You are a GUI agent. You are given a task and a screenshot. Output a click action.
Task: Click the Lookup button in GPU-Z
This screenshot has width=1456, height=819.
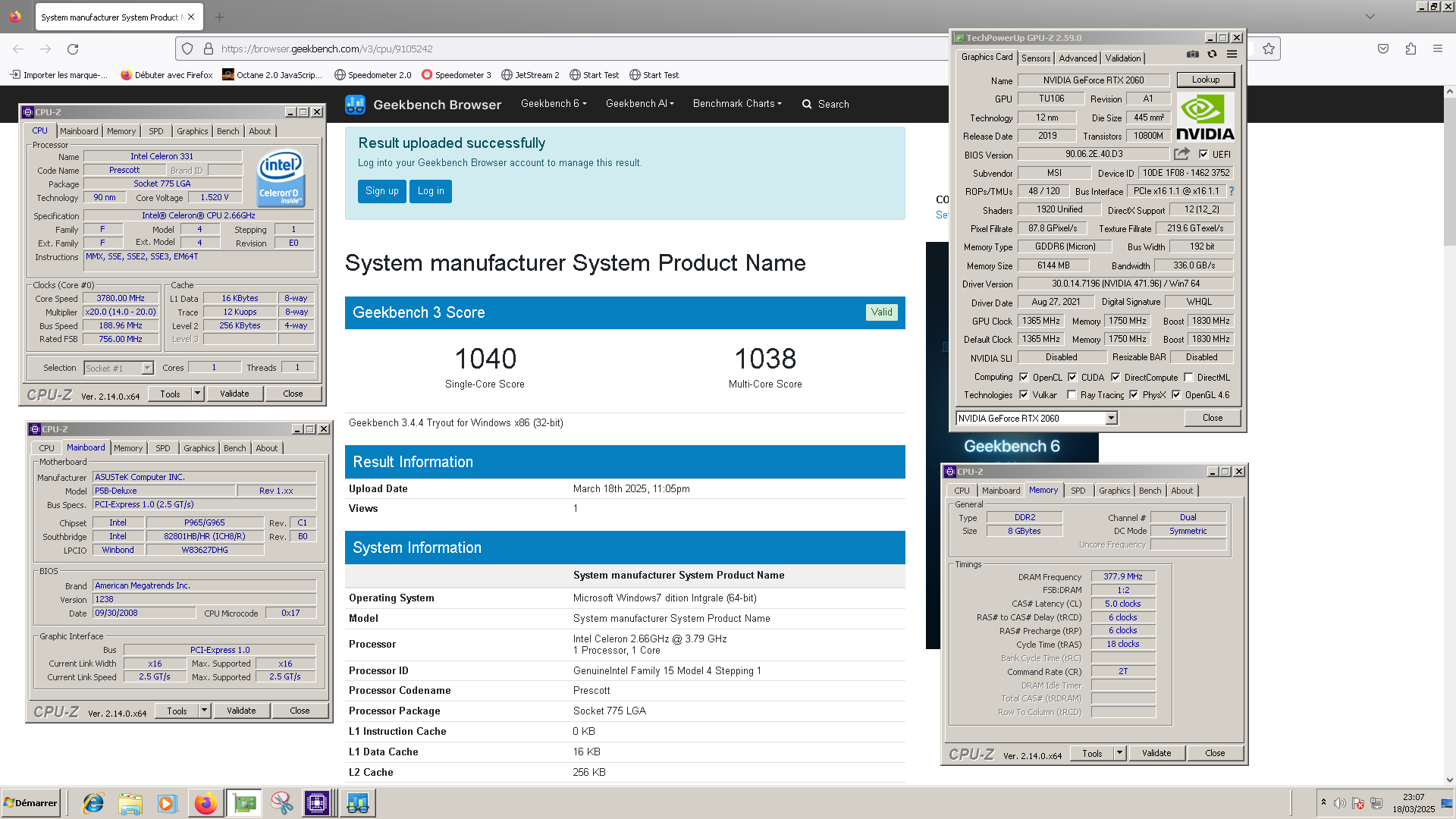tap(1206, 80)
